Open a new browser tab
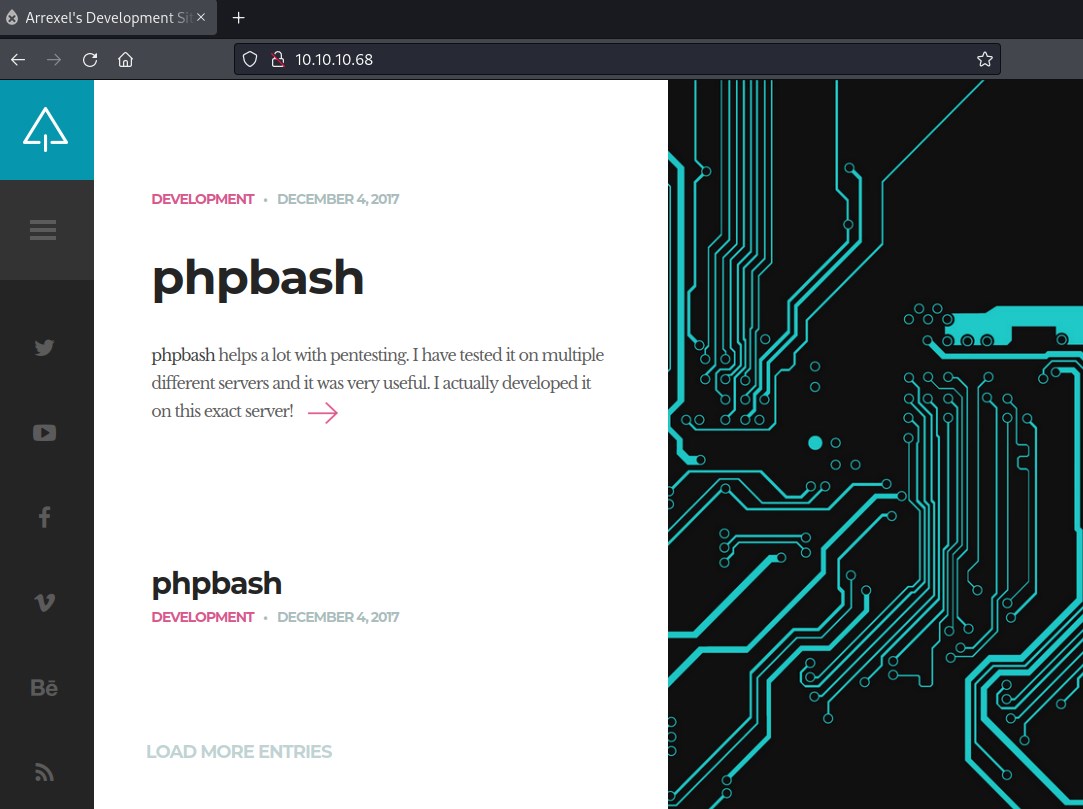The image size is (1083, 809). 239,18
